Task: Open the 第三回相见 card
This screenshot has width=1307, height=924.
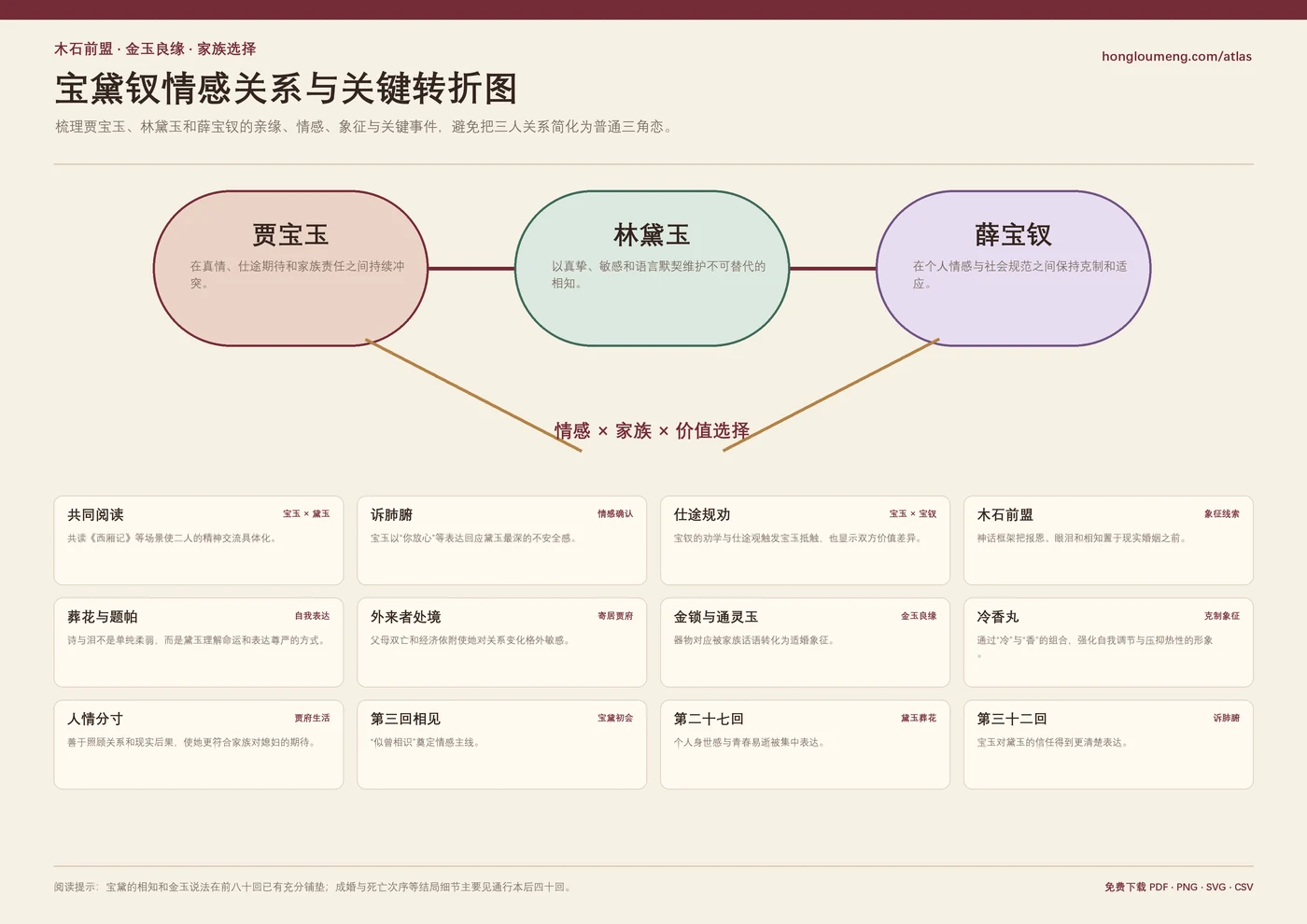Action: point(501,745)
